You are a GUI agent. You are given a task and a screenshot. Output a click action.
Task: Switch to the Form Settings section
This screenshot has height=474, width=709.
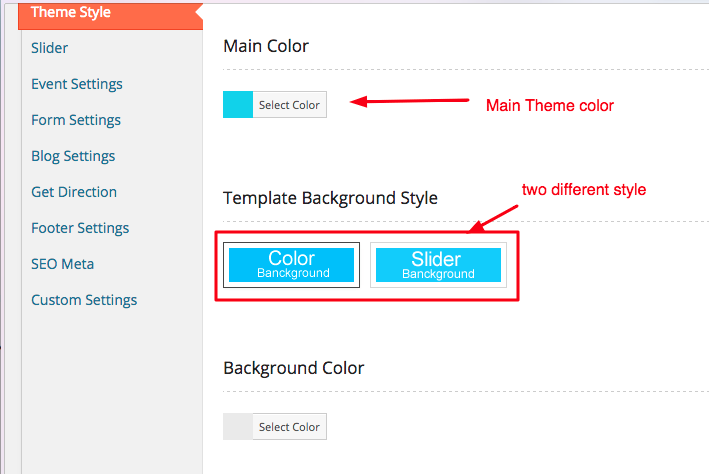(76, 120)
